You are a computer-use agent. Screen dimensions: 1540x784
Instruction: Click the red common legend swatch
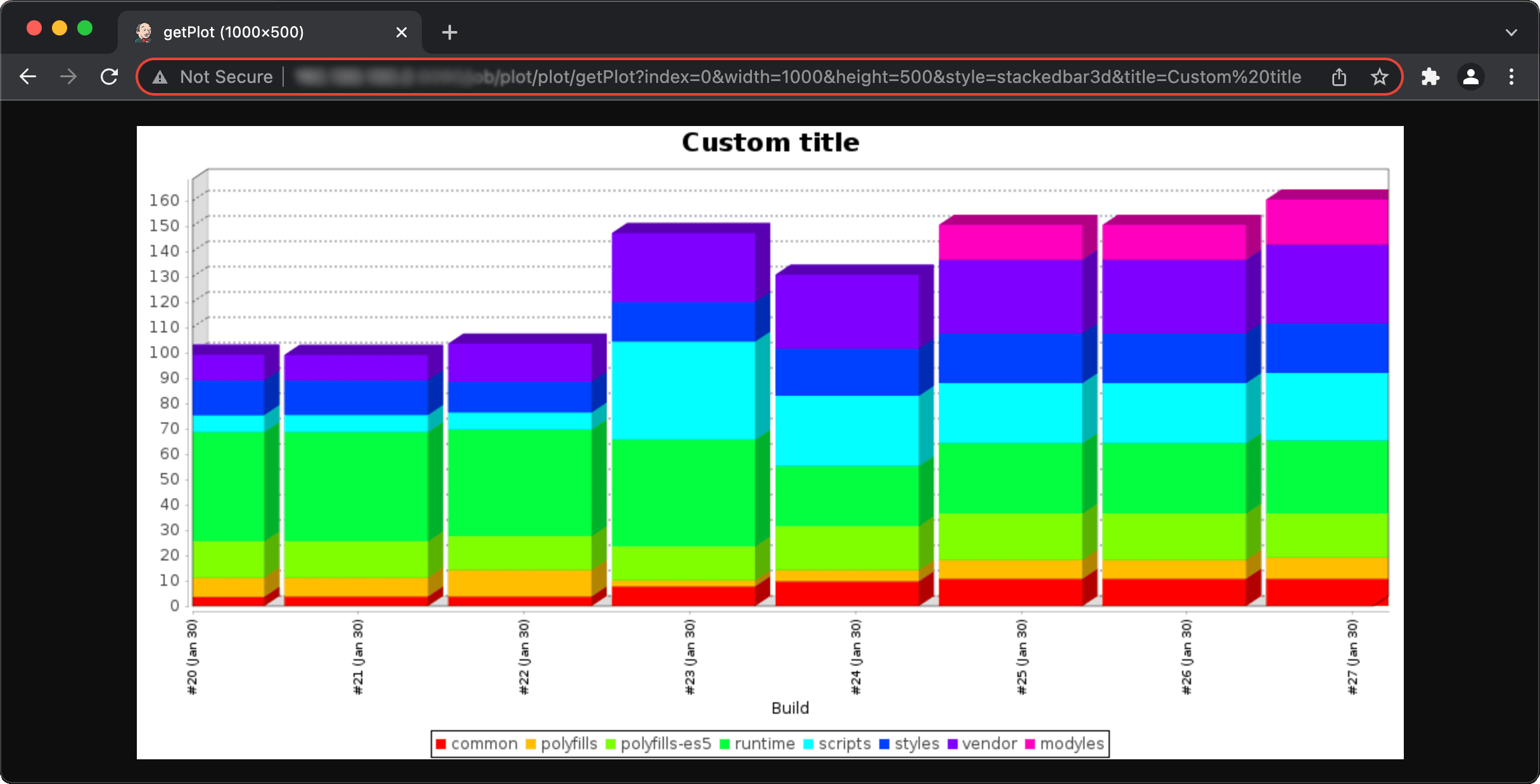[x=441, y=744]
